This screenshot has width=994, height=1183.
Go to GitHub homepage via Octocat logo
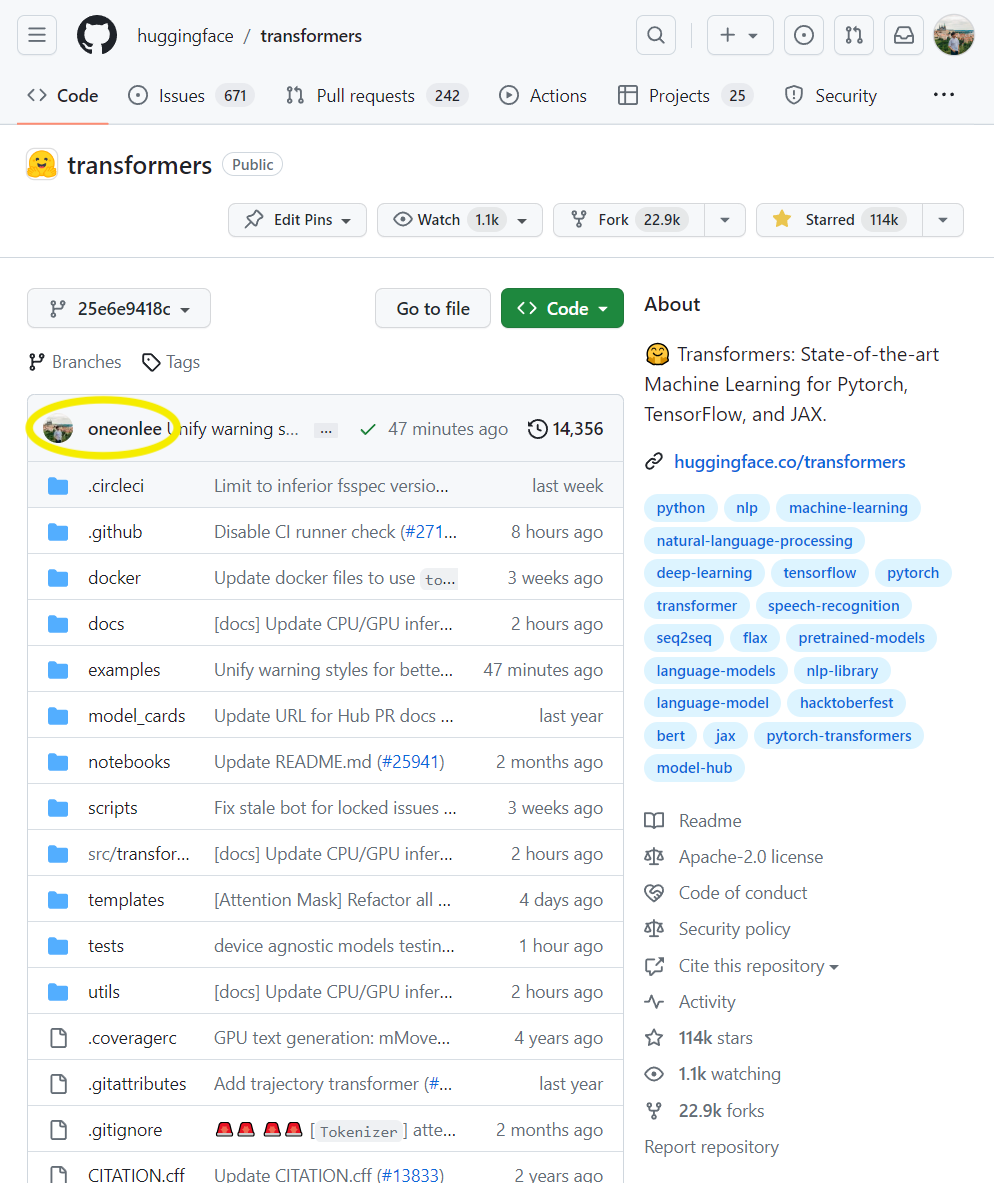97,35
